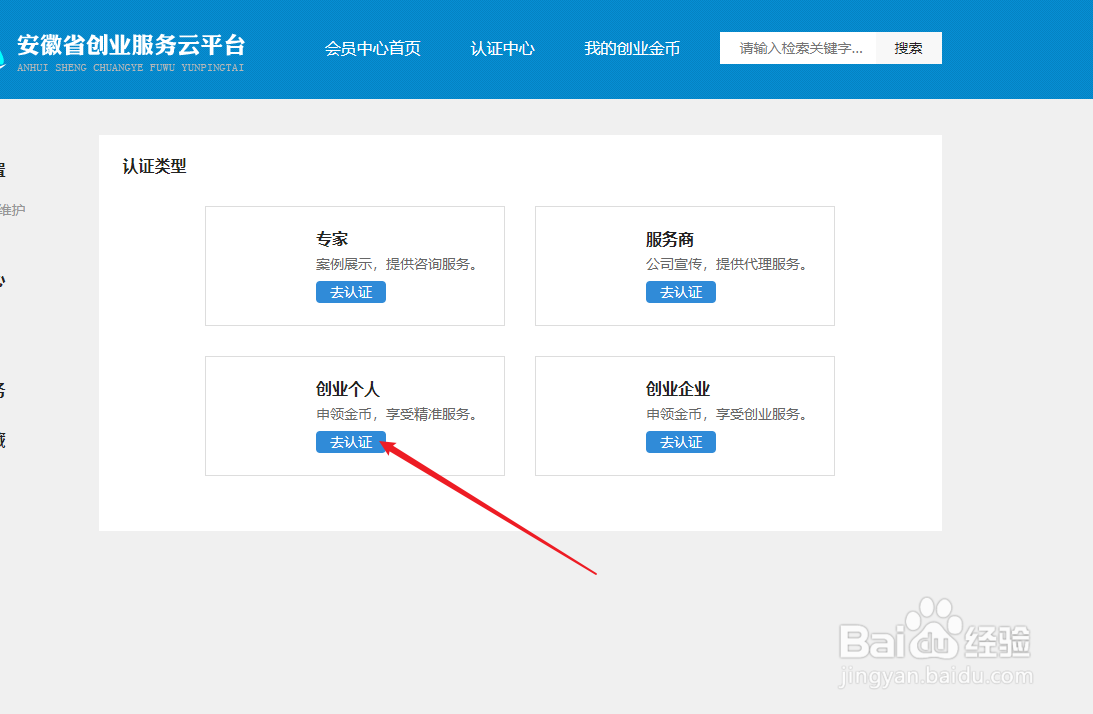Click text 申领金币，享受创业服务。
This screenshot has height=714, width=1093.
tap(726, 414)
